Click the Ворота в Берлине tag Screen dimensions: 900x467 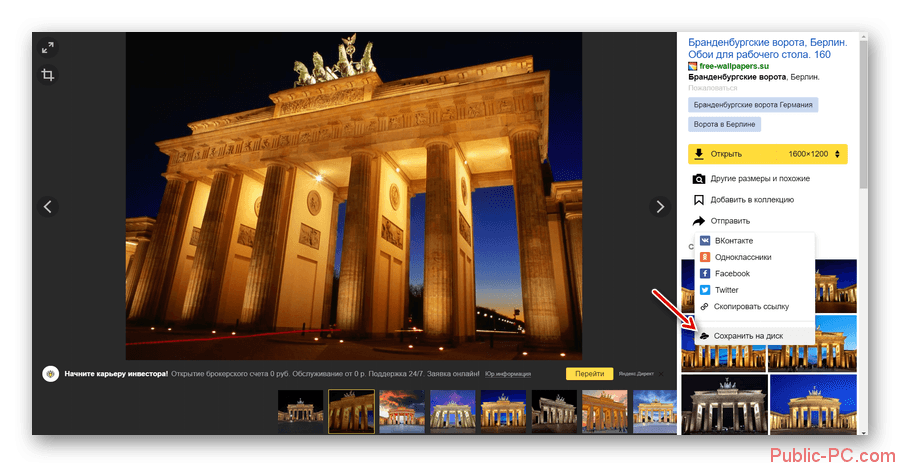point(724,124)
